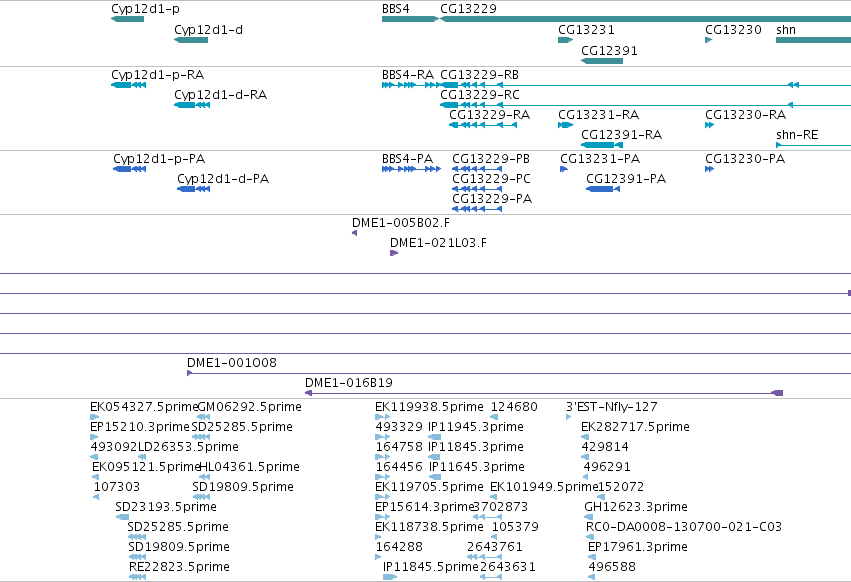The width and height of the screenshot is (851, 582).
Task: Click the 429814 feature label
Action: pos(605,447)
